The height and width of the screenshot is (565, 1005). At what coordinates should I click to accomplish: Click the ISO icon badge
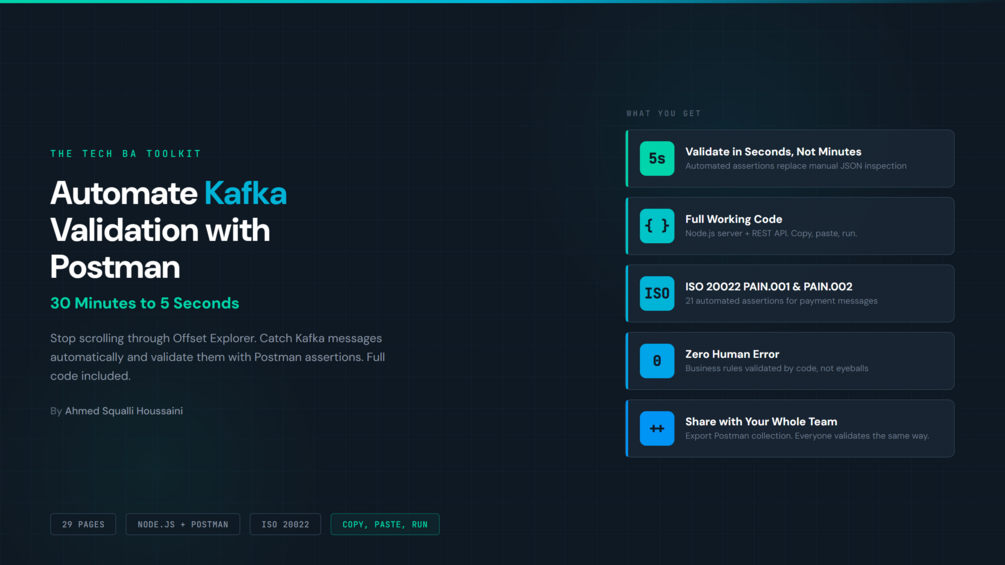click(657, 293)
